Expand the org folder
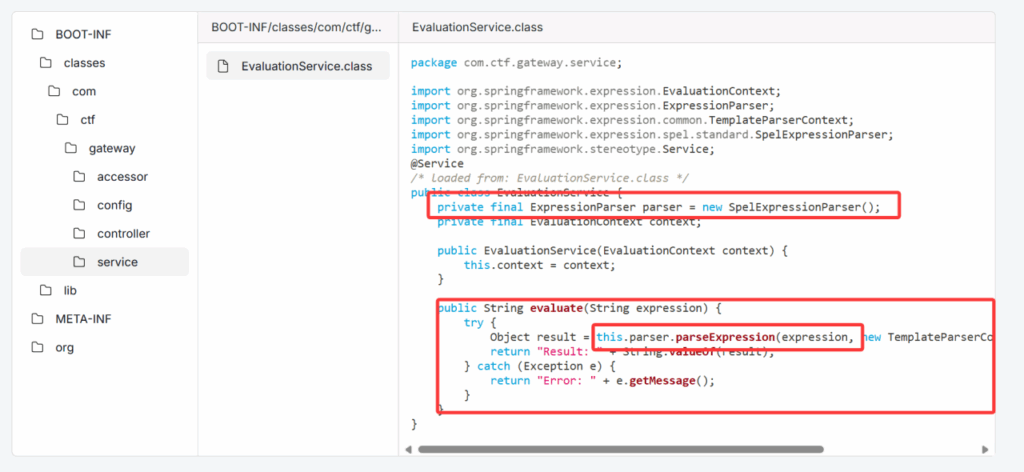This screenshot has width=1024, height=472. pos(65,347)
